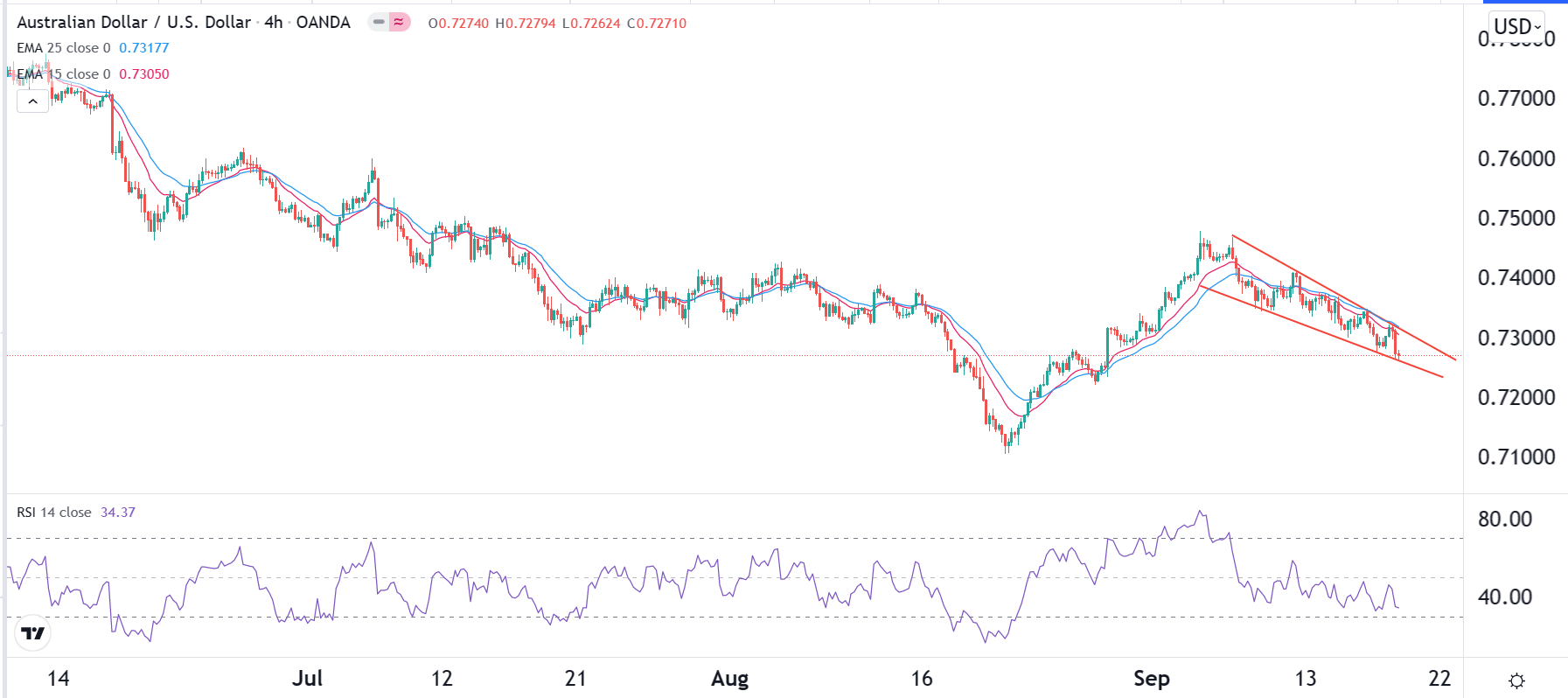The height and width of the screenshot is (698, 1568).
Task: Click the Sep label on time axis
Action: tap(1151, 679)
